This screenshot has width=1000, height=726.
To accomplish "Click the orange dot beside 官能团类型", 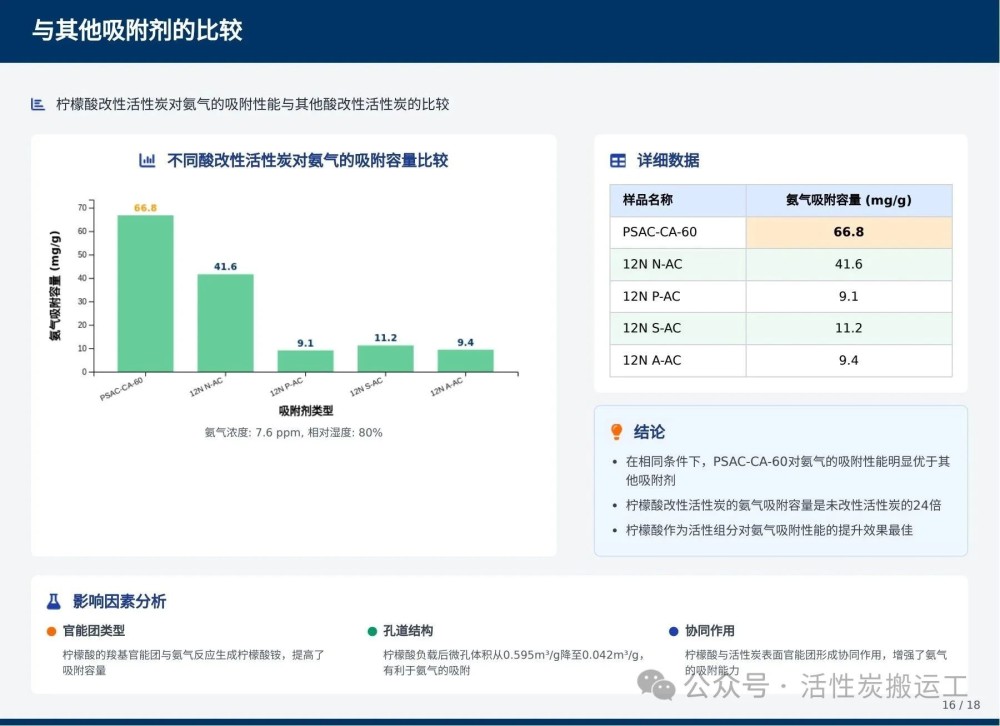I will click(x=51, y=631).
